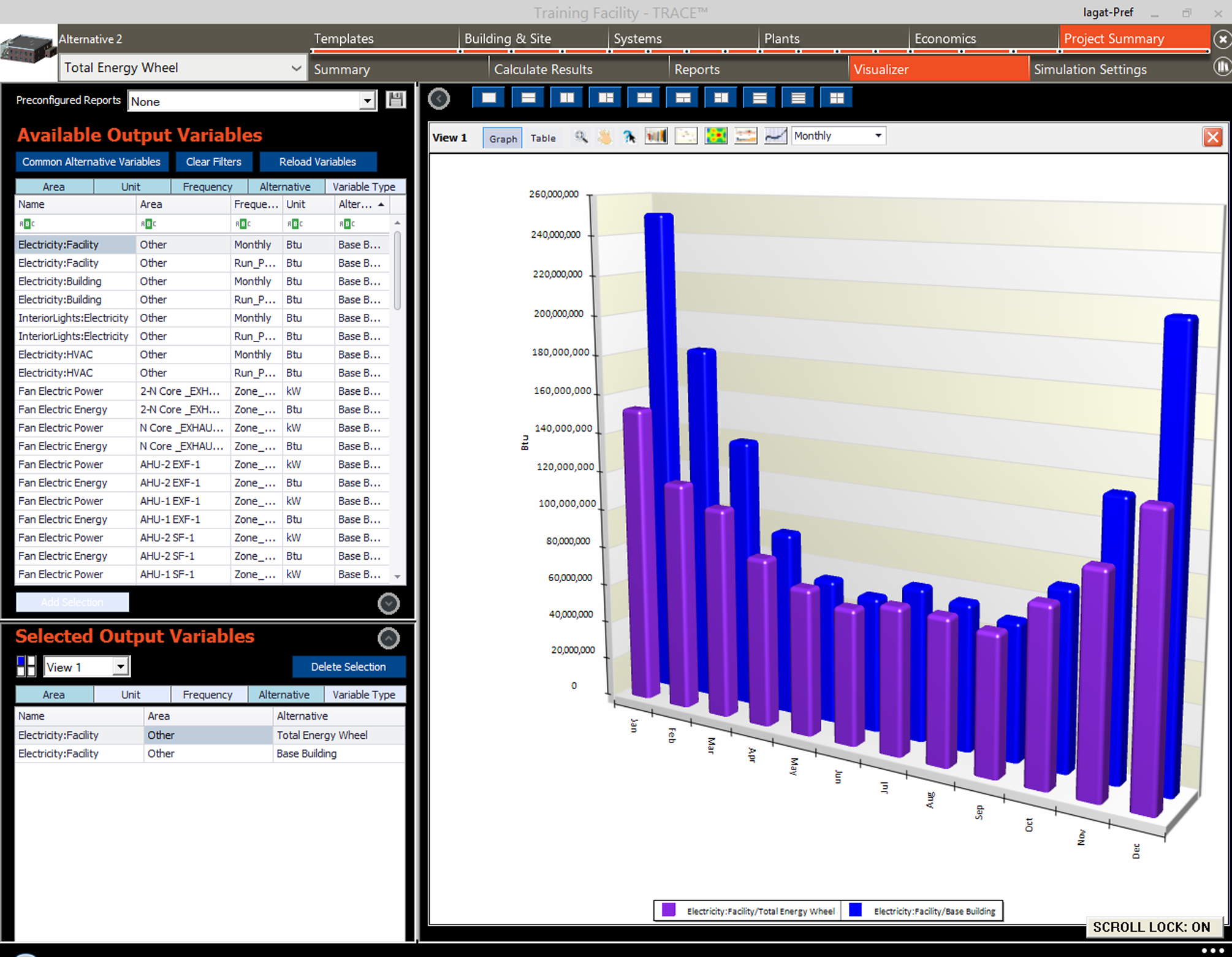Screen dimensions: 1232x957
Task: Select the scatter plot chart icon
Action: coord(686,136)
